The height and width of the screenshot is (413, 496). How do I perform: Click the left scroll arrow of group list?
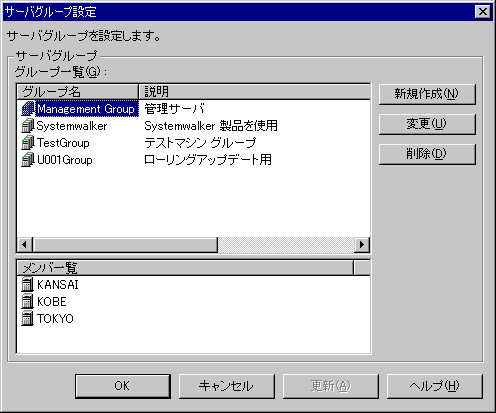point(25,245)
